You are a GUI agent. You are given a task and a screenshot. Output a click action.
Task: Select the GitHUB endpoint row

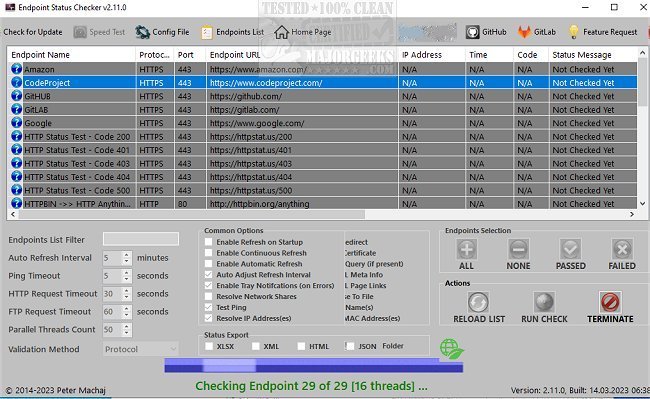pyautogui.click(x=322, y=96)
